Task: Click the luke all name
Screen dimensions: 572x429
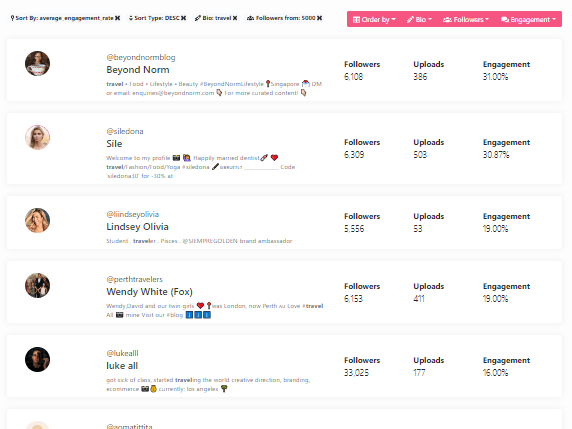Action: 122,366
